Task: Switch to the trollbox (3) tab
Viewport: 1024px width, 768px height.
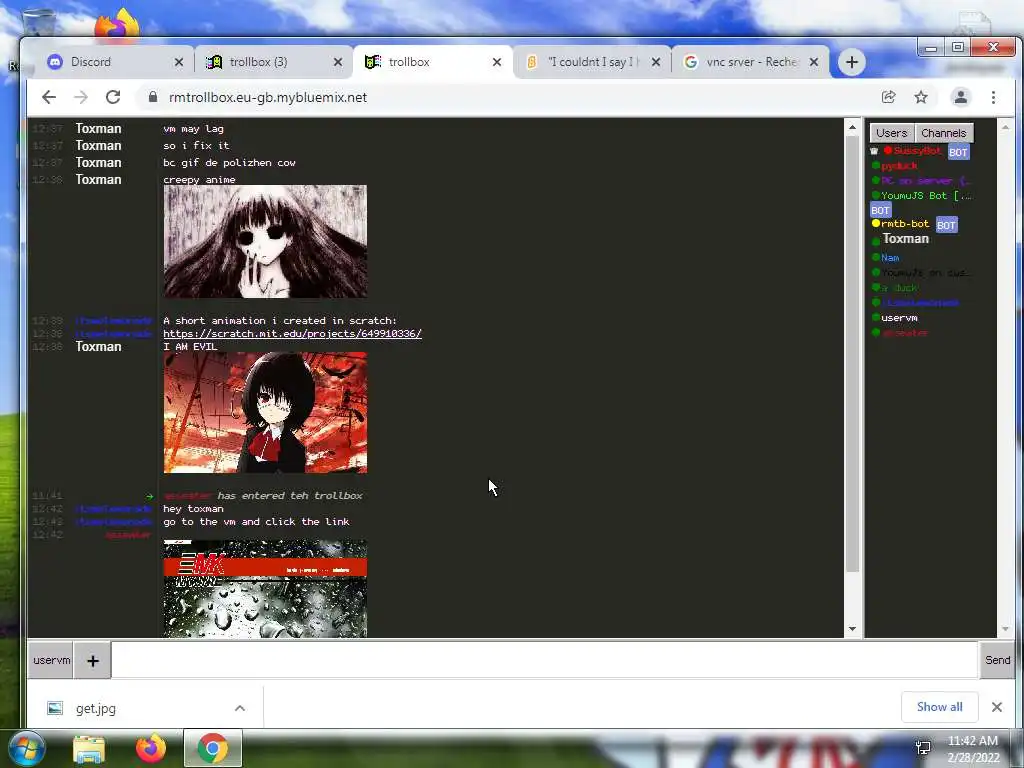Action: click(x=268, y=62)
